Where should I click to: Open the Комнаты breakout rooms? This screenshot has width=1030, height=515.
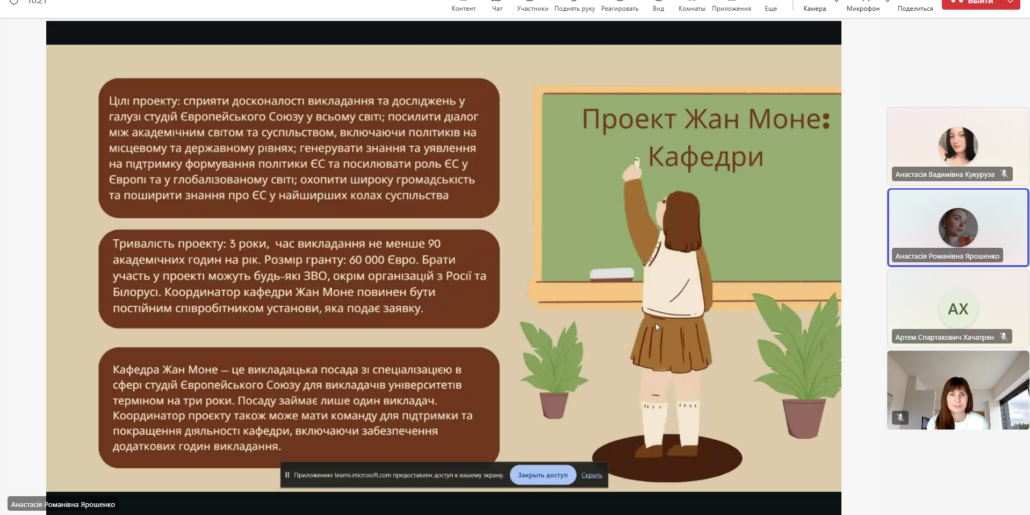(x=692, y=6)
